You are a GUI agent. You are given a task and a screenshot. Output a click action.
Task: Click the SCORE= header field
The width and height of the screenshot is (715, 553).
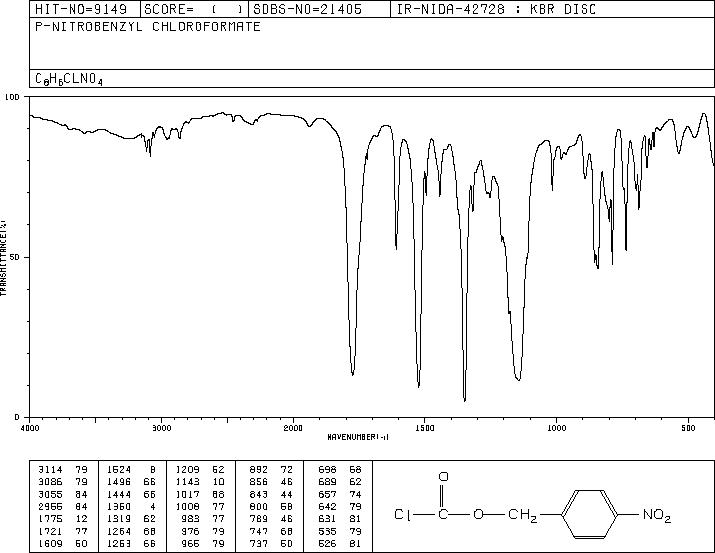click(194, 10)
